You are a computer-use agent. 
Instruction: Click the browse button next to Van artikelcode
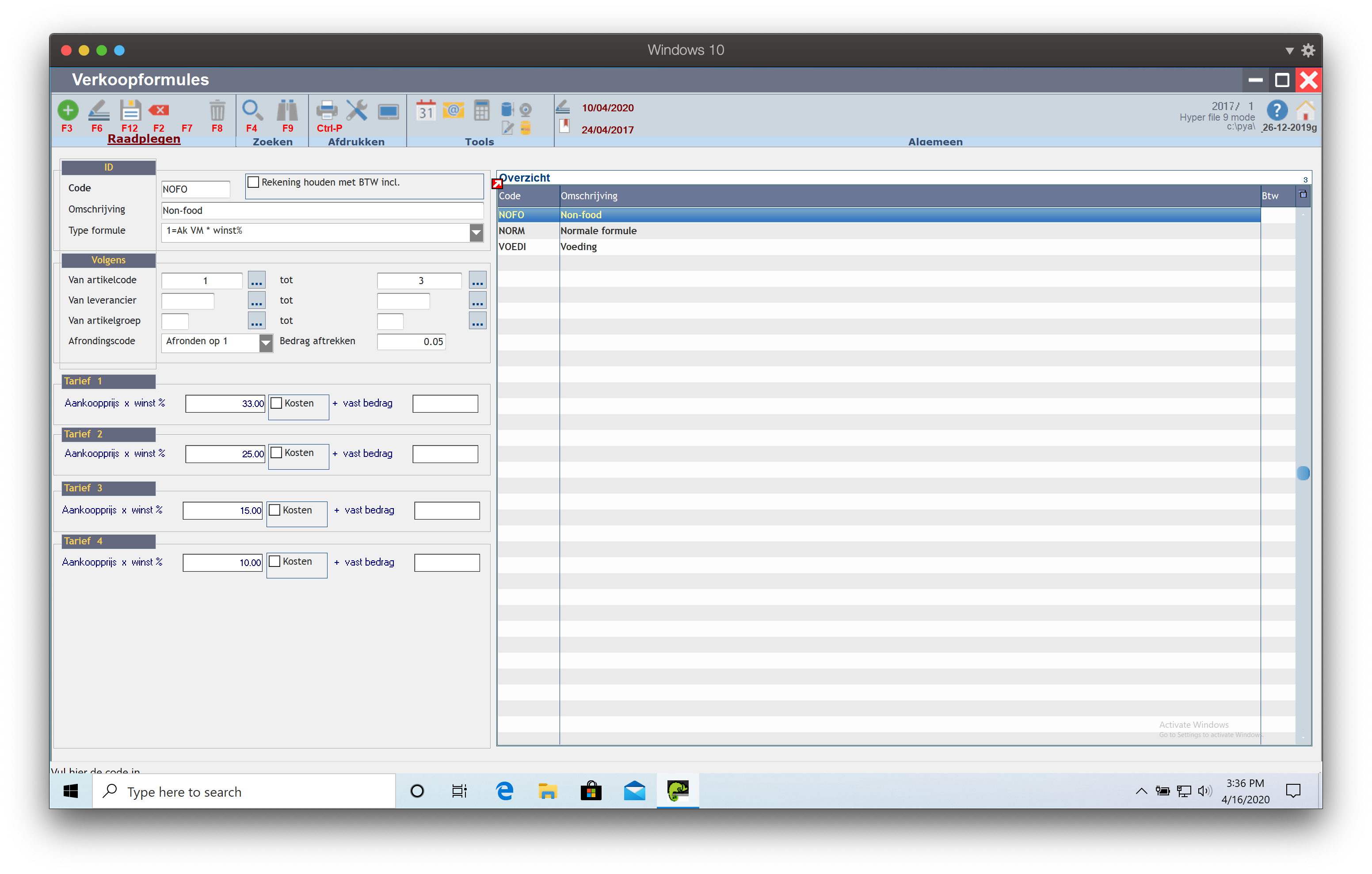[x=257, y=280]
